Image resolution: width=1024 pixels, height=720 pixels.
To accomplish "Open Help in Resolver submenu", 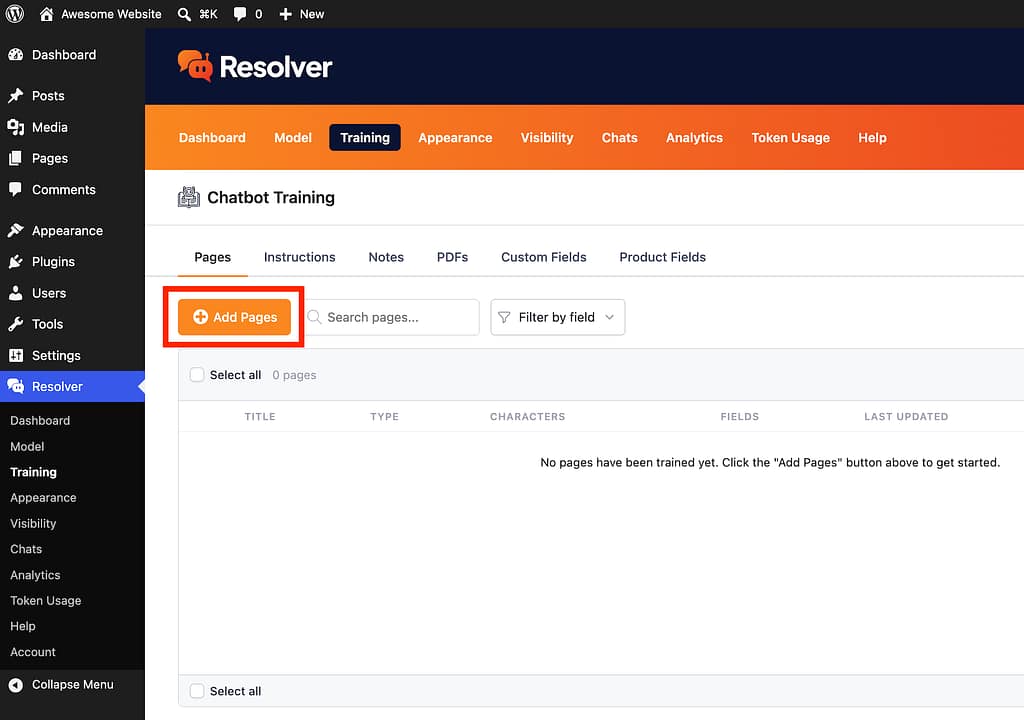I will coord(23,627).
